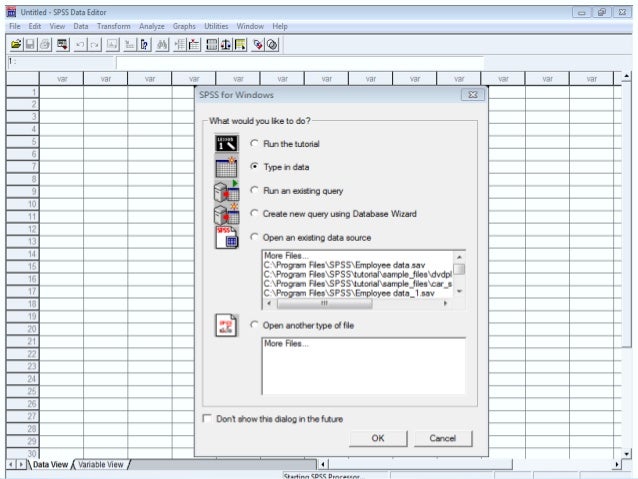Open the Dialog Recall toolbar icon
638x479 pixels.
coord(62,44)
